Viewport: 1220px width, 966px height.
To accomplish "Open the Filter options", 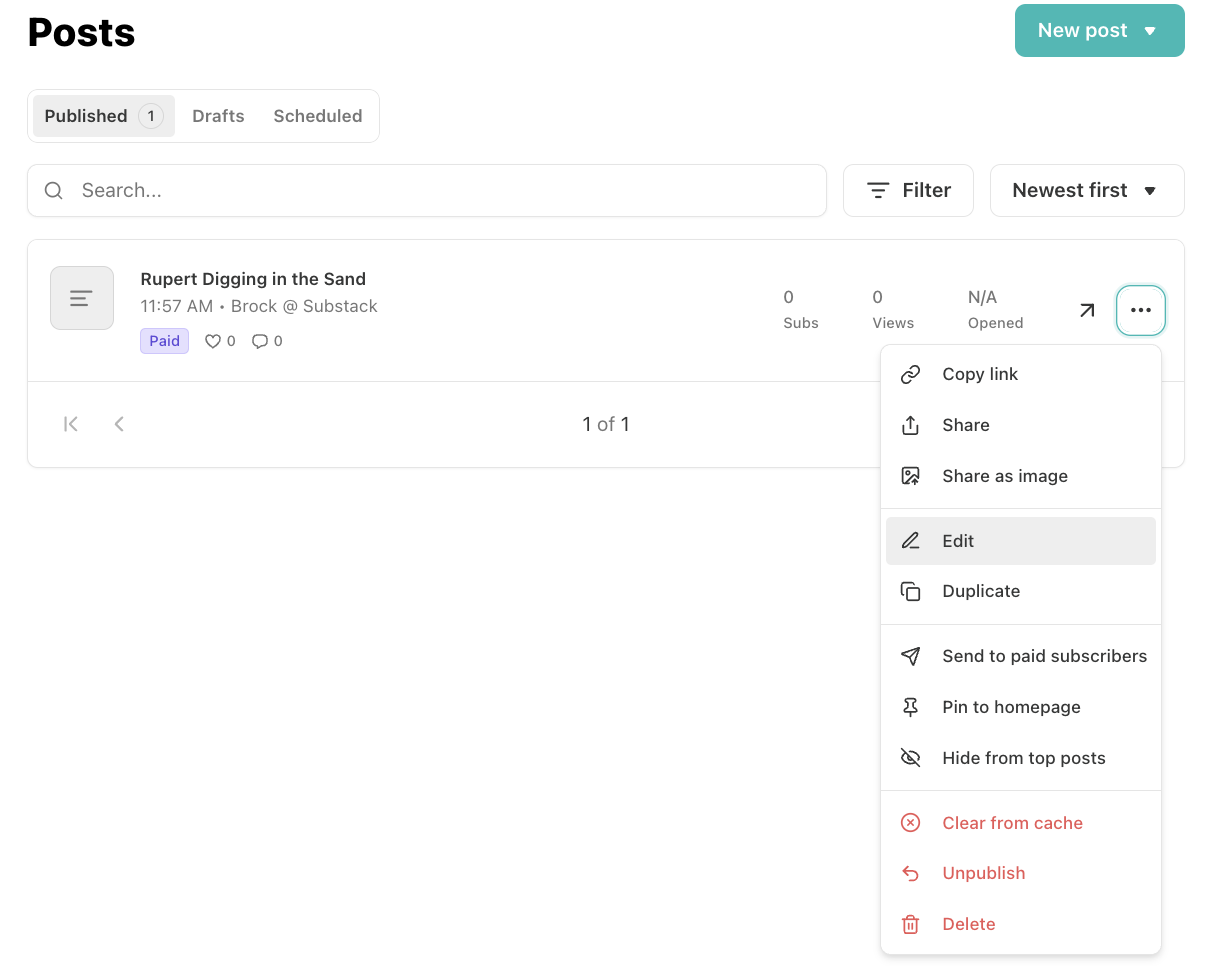I will 907,190.
